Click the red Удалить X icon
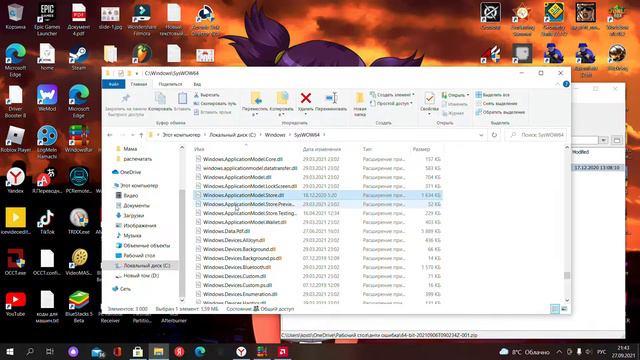This screenshot has height=360, width=640. click(306, 98)
